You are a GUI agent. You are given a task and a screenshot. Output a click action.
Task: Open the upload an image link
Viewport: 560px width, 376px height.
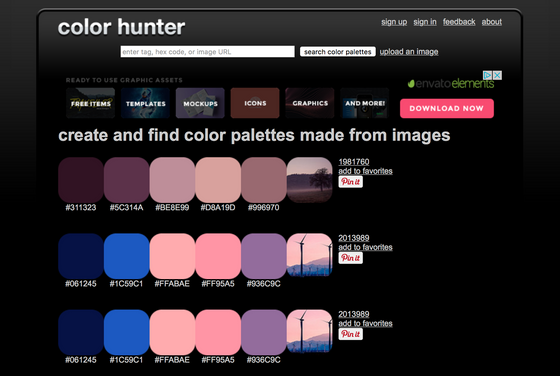[x=409, y=52]
